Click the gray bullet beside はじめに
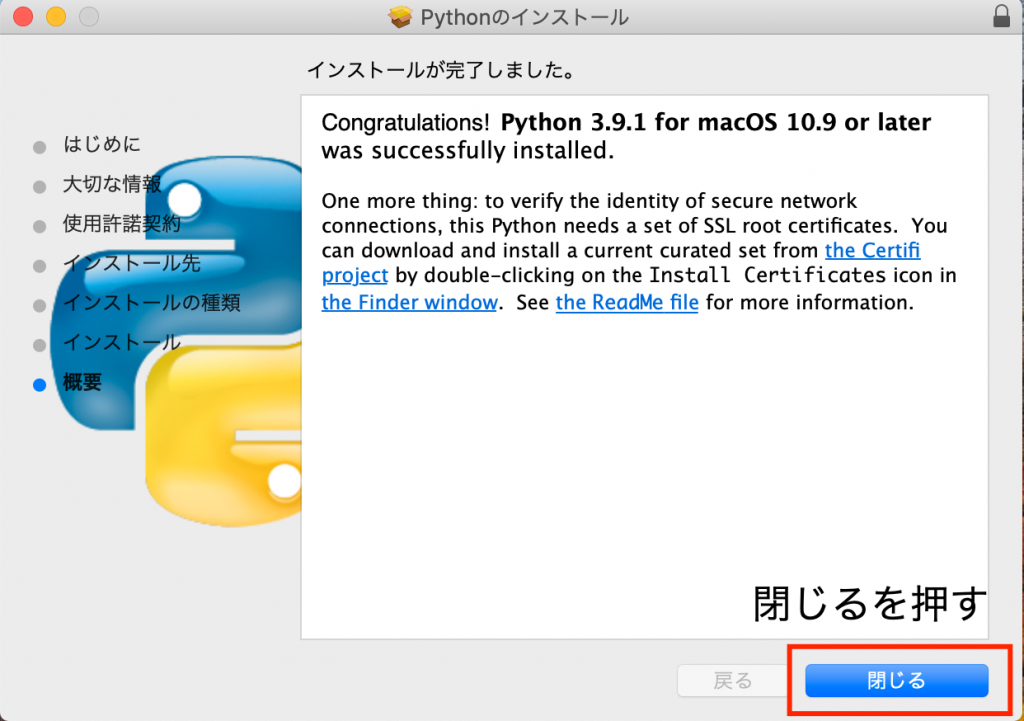Image resolution: width=1024 pixels, height=721 pixels. tap(40, 146)
